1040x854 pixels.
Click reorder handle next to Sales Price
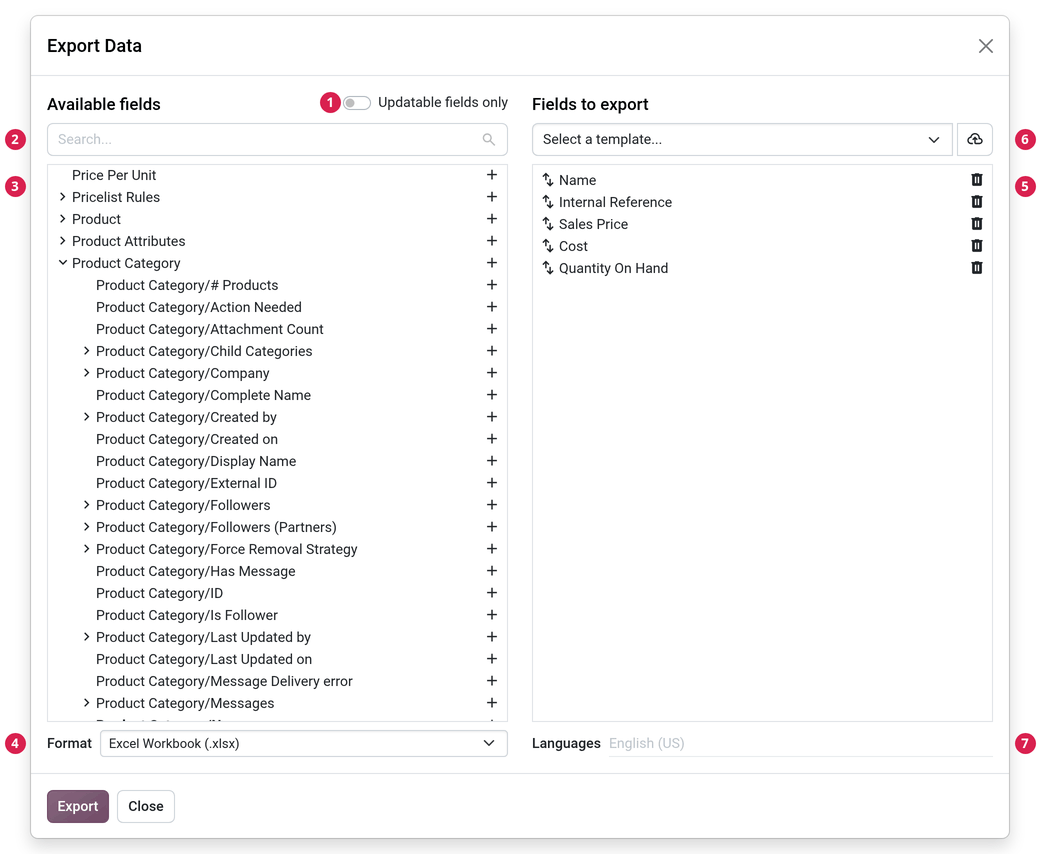548,224
